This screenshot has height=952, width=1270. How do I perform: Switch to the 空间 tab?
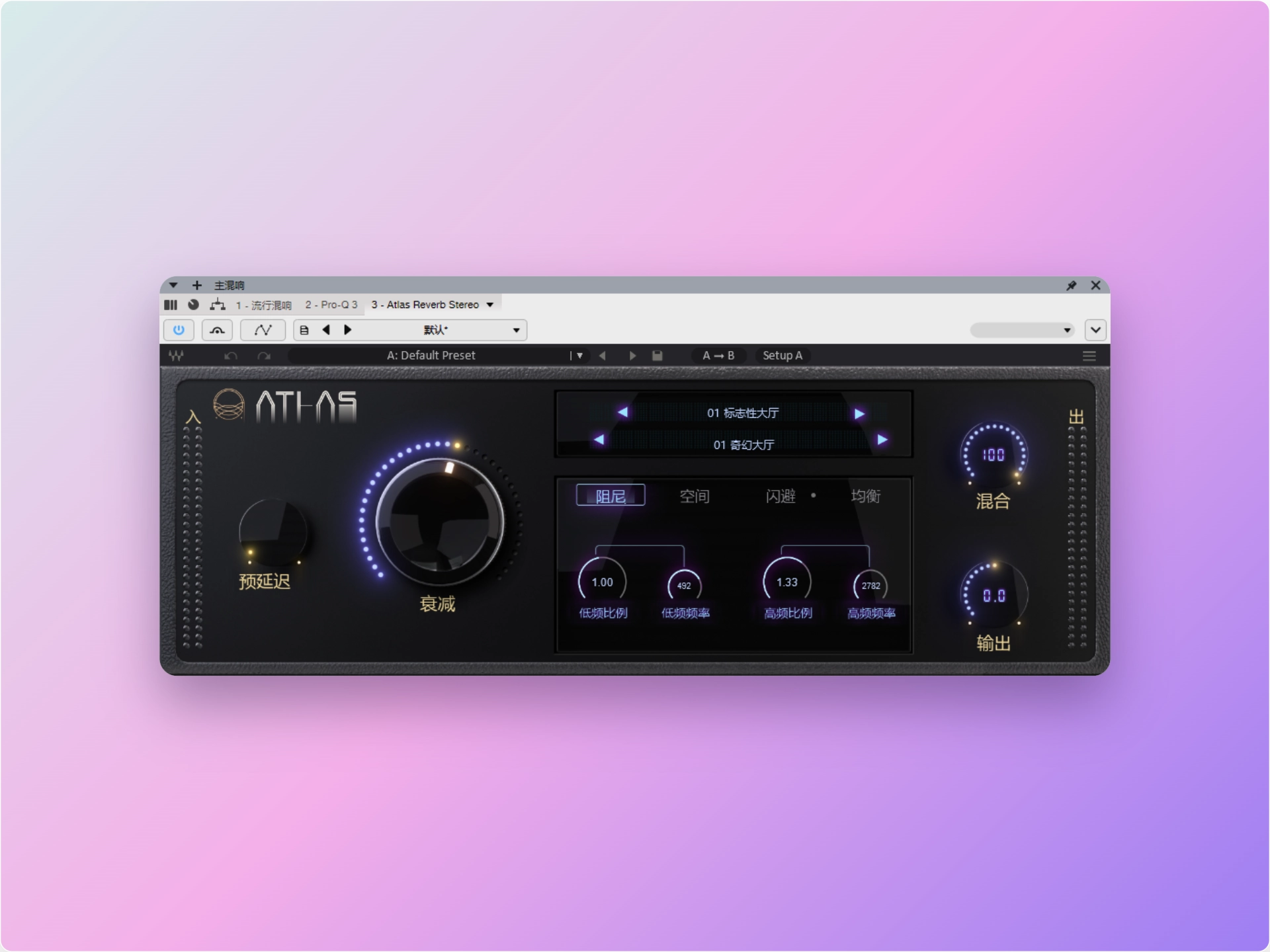[695, 496]
